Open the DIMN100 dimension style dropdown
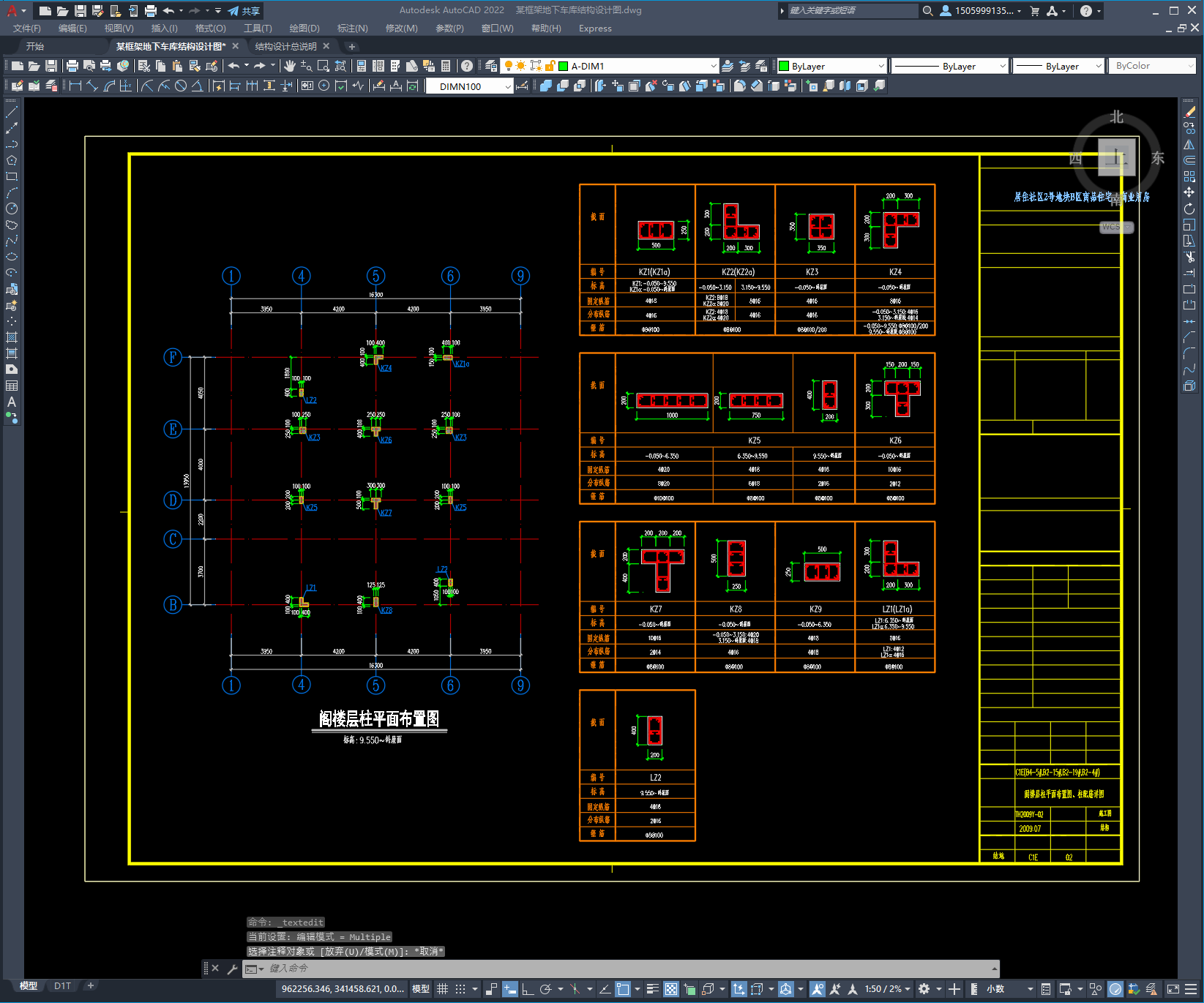This screenshot has height=1003, width=1204. 469,86
